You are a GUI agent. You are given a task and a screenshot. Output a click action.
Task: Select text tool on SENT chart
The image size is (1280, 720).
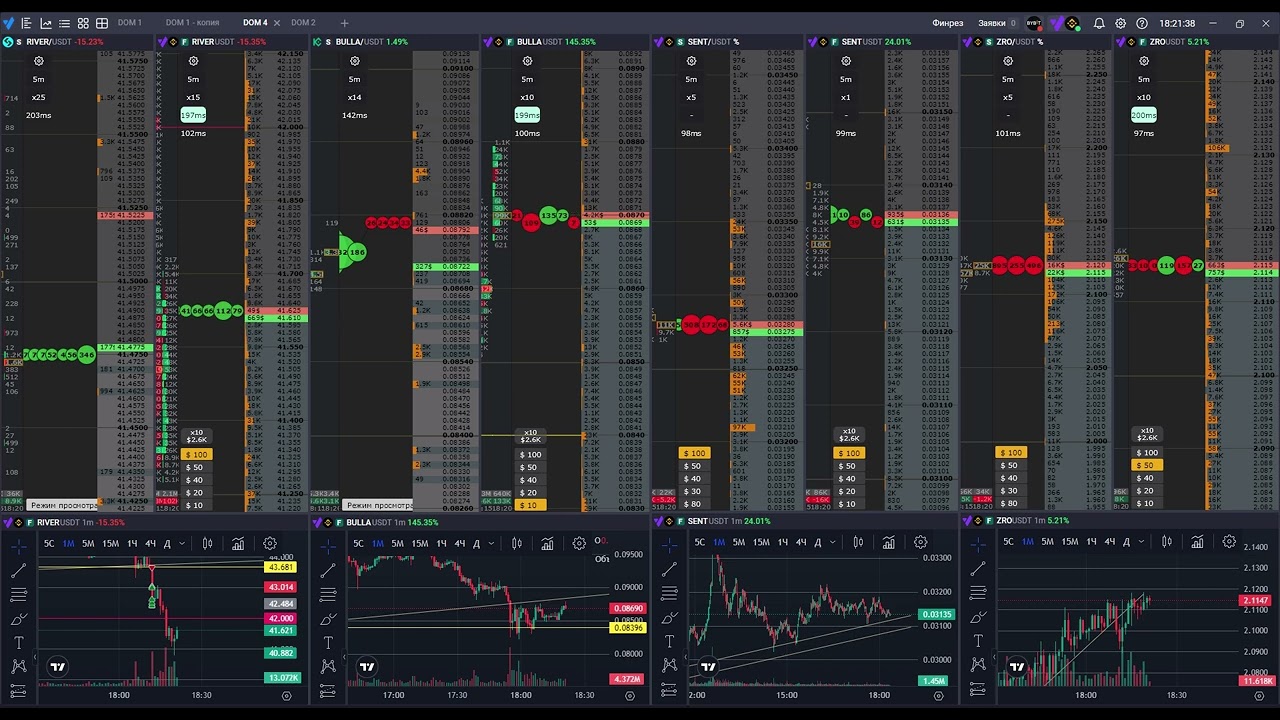coord(669,641)
